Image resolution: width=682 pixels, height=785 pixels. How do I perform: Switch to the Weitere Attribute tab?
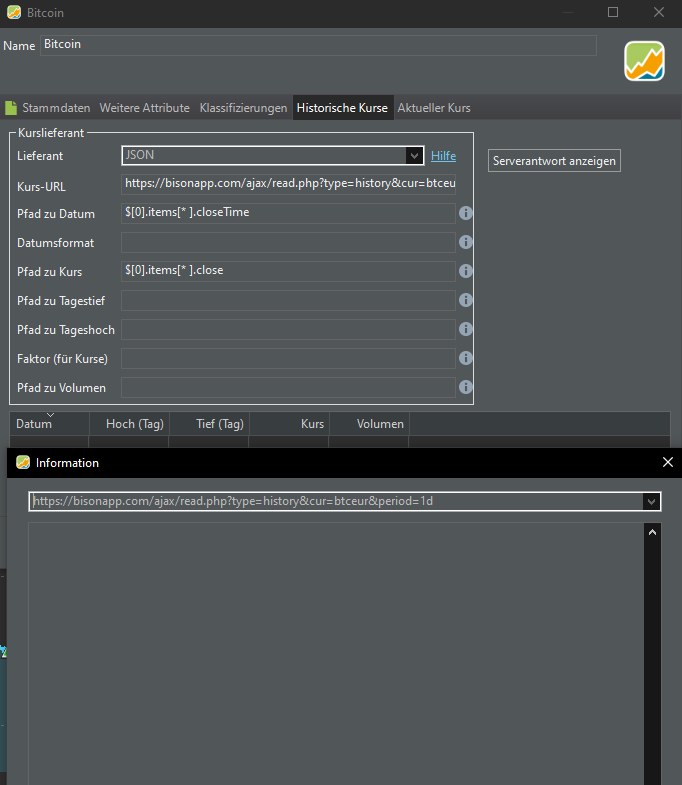(x=144, y=108)
